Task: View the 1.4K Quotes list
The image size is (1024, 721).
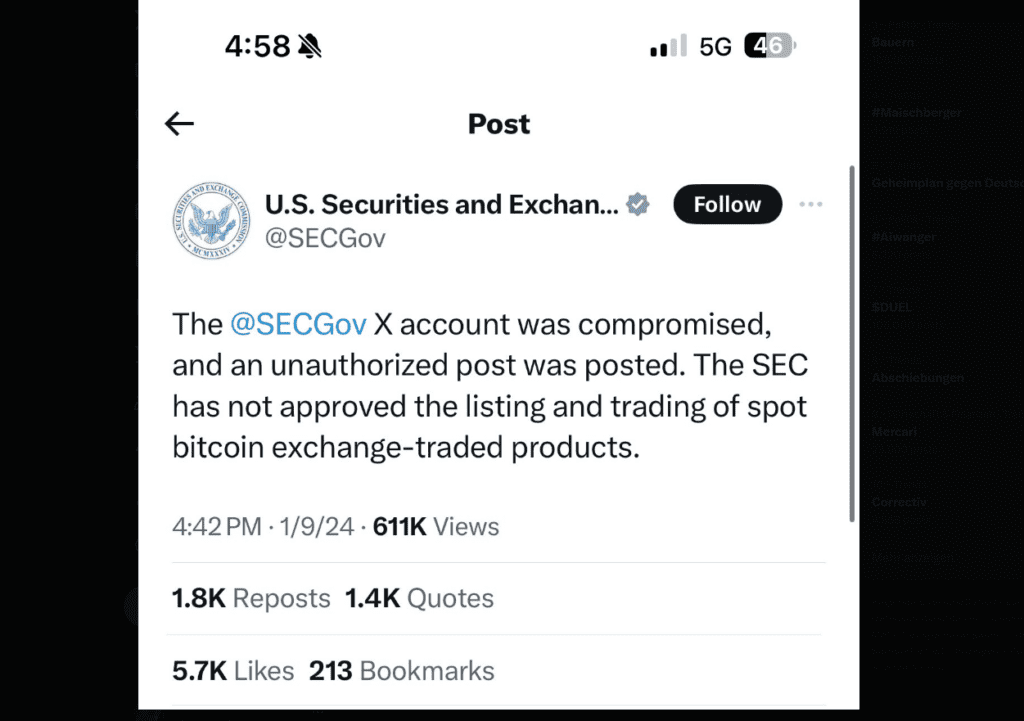Action: (419, 598)
